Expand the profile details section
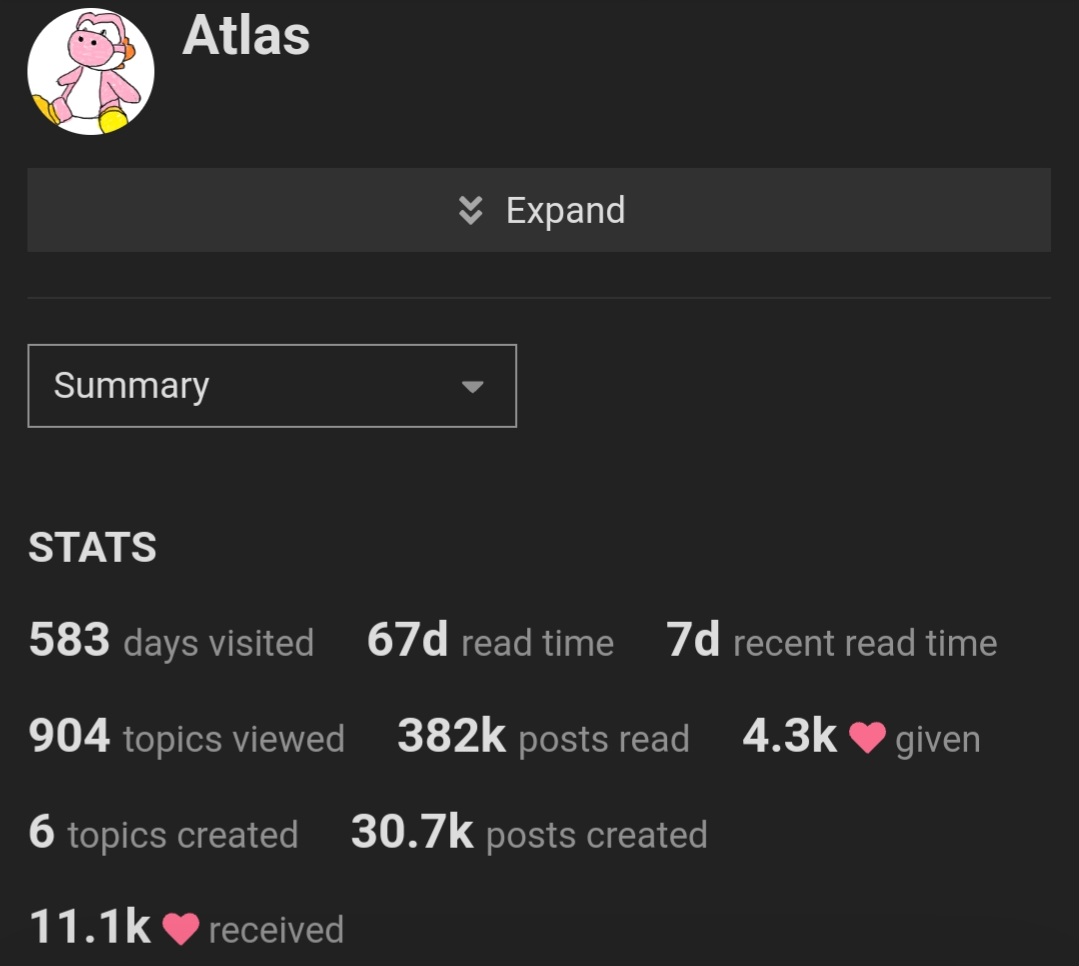1079x966 pixels. pyautogui.click(x=539, y=210)
